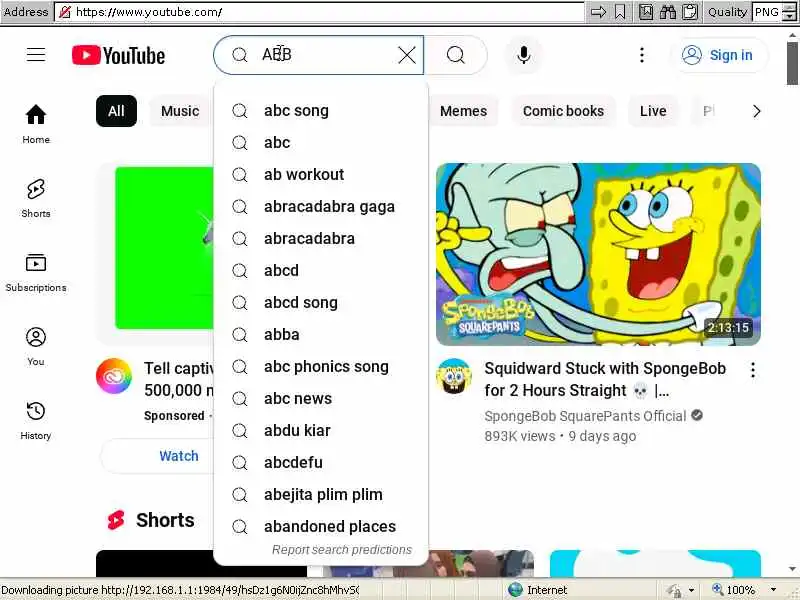Click the bookmark ribbon toolbar icon
Image resolution: width=800 pixels, height=600 pixels.
click(620, 12)
